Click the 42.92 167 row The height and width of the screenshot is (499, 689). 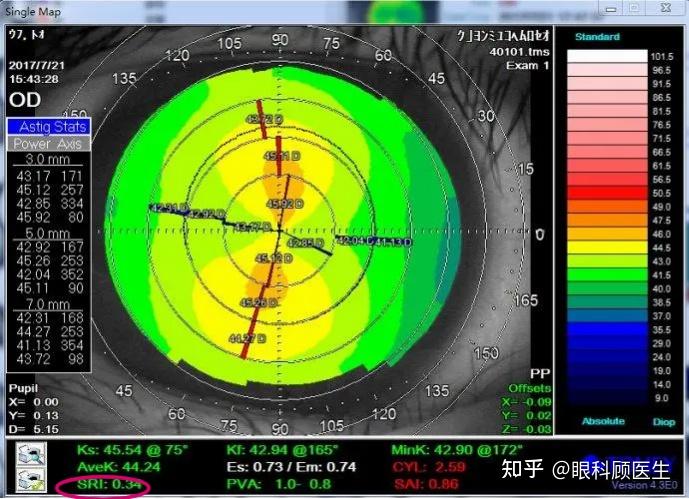[50, 247]
